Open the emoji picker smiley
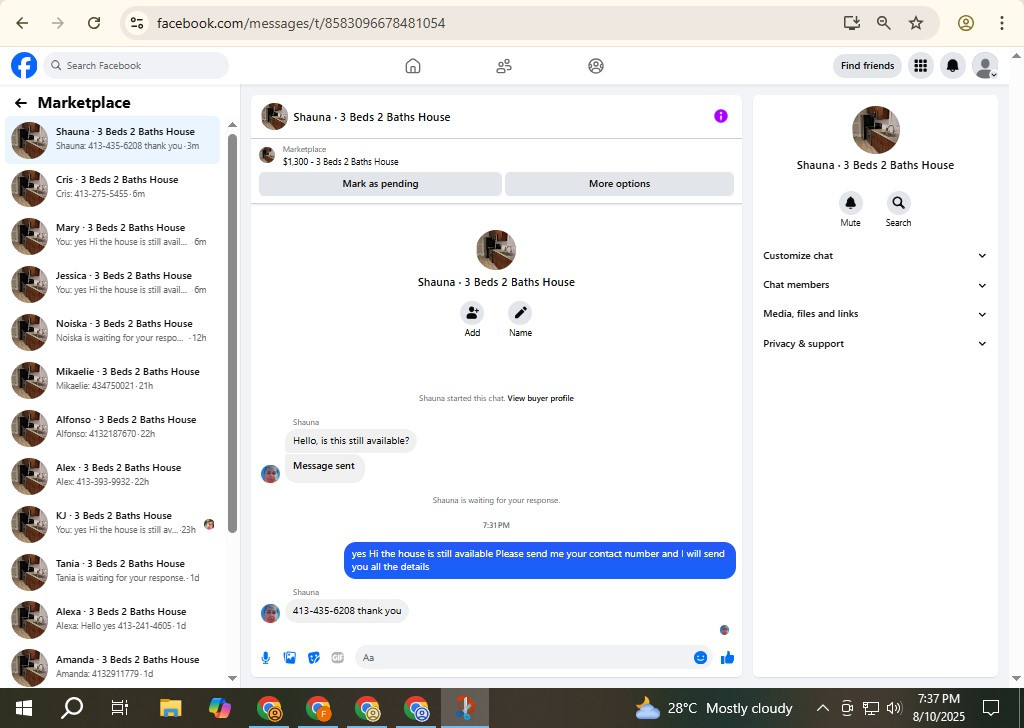Screen dimensions: 1024x728 tap(700, 657)
